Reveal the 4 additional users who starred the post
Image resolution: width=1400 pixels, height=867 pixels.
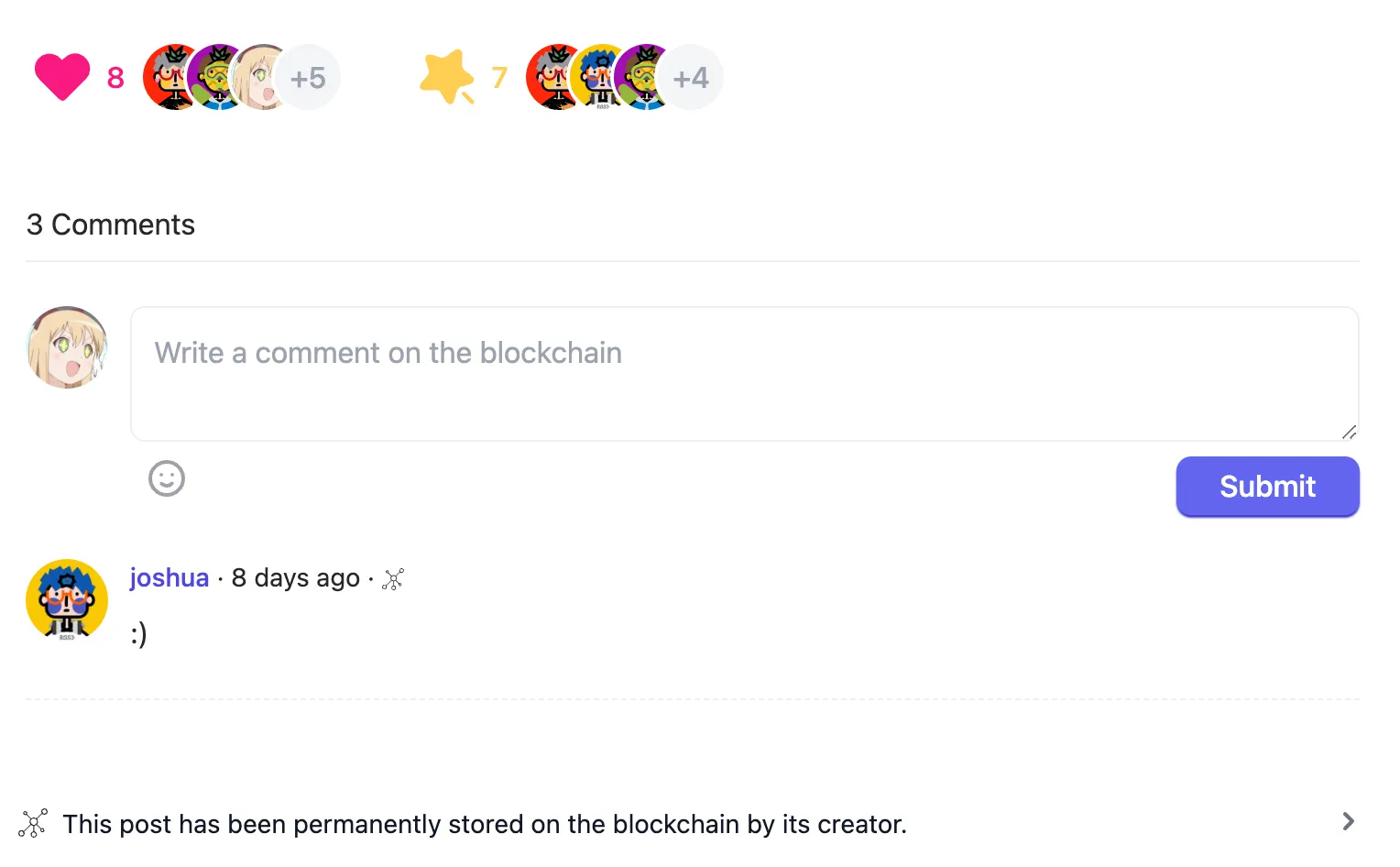coord(692,77)
